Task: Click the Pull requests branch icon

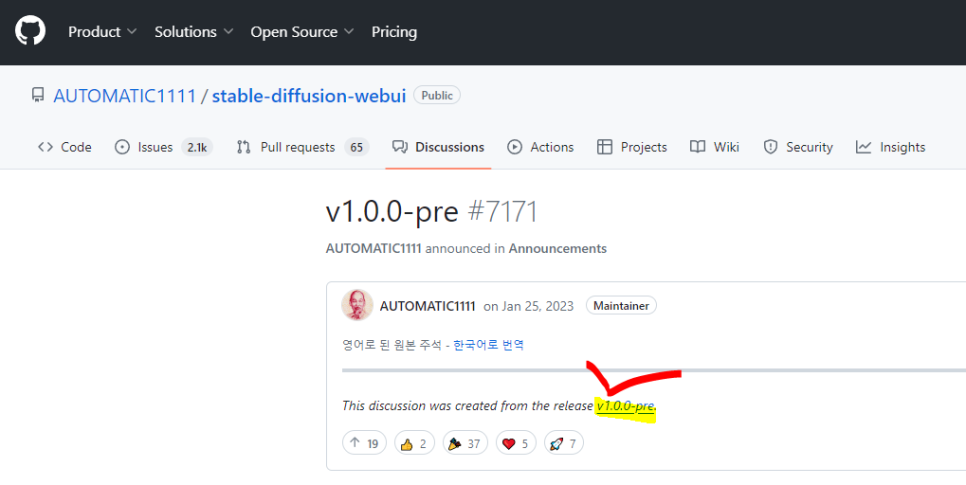Action: (244, 147)
